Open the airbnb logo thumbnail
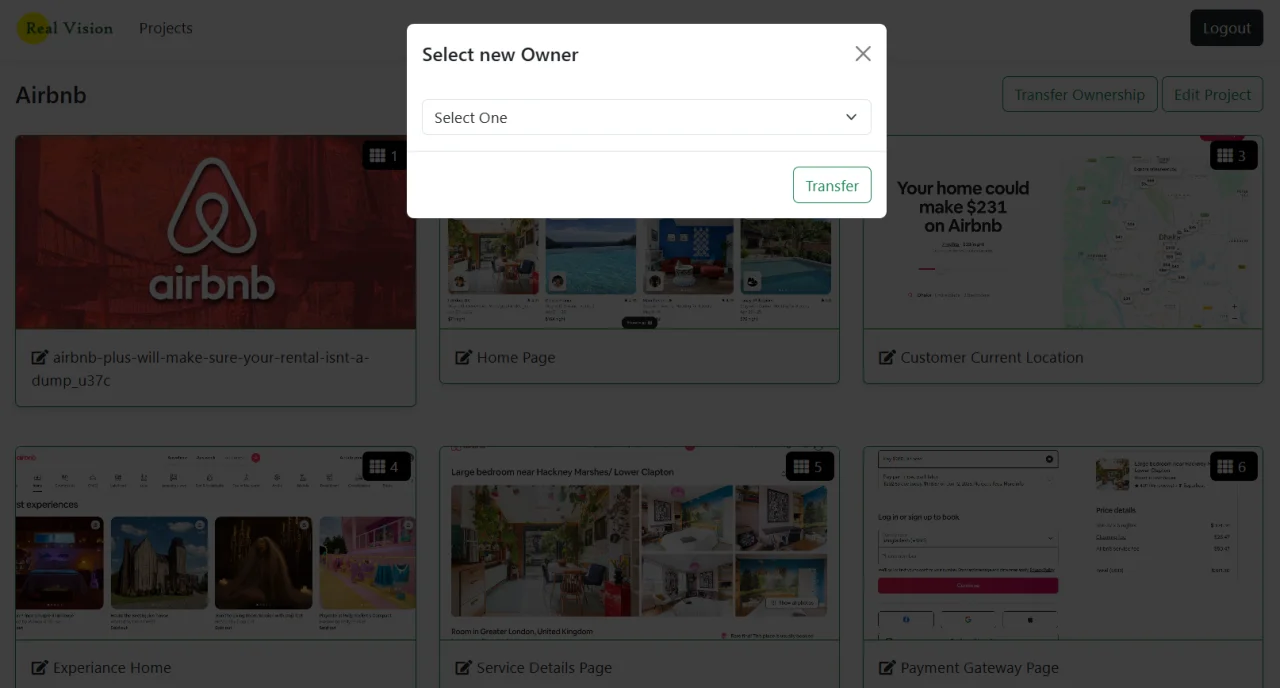The width and height of the screenshot is (1280, 688). point(216,232)
